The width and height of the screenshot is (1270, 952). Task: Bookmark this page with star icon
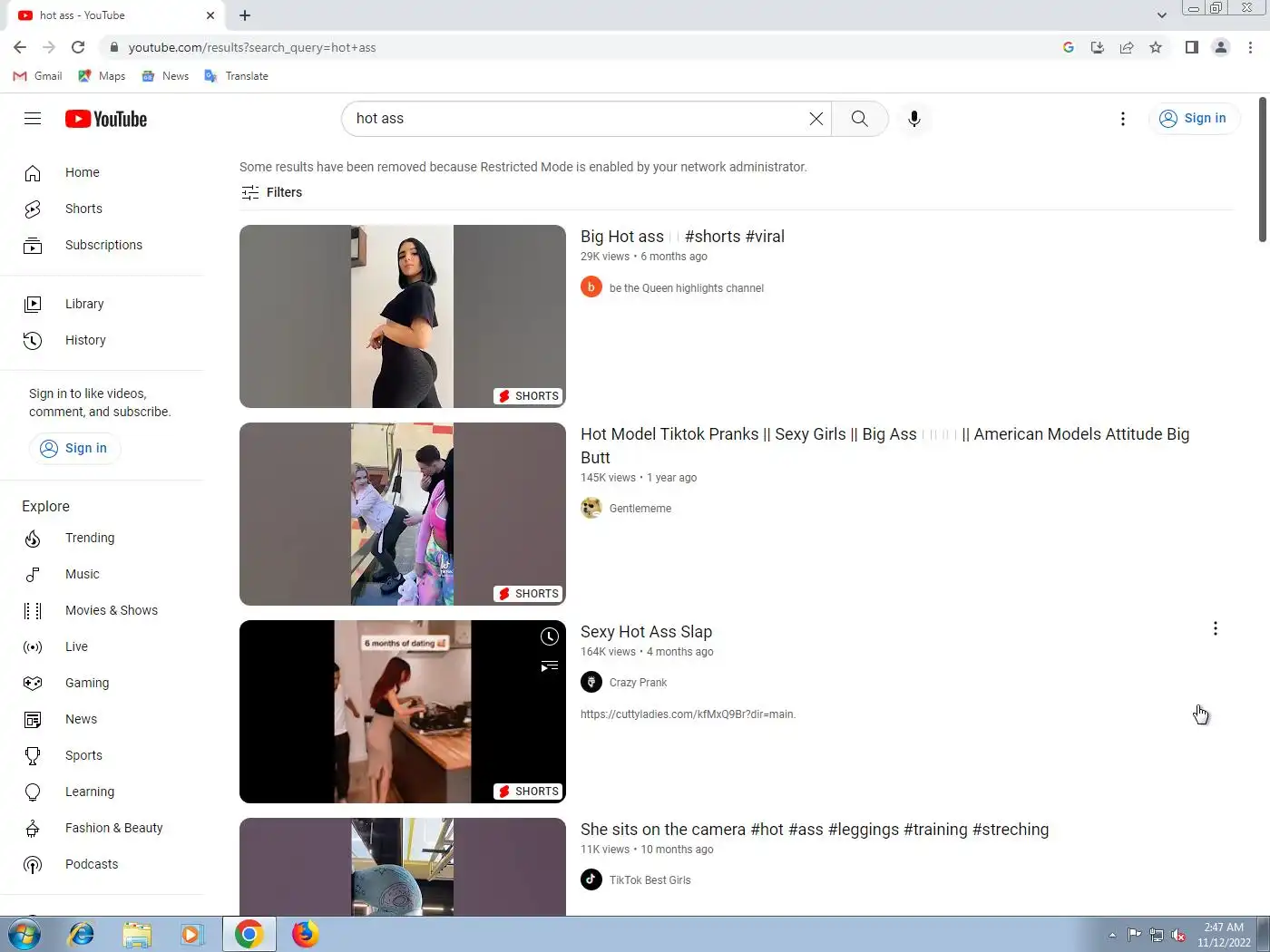click(x=1156, y=47)
